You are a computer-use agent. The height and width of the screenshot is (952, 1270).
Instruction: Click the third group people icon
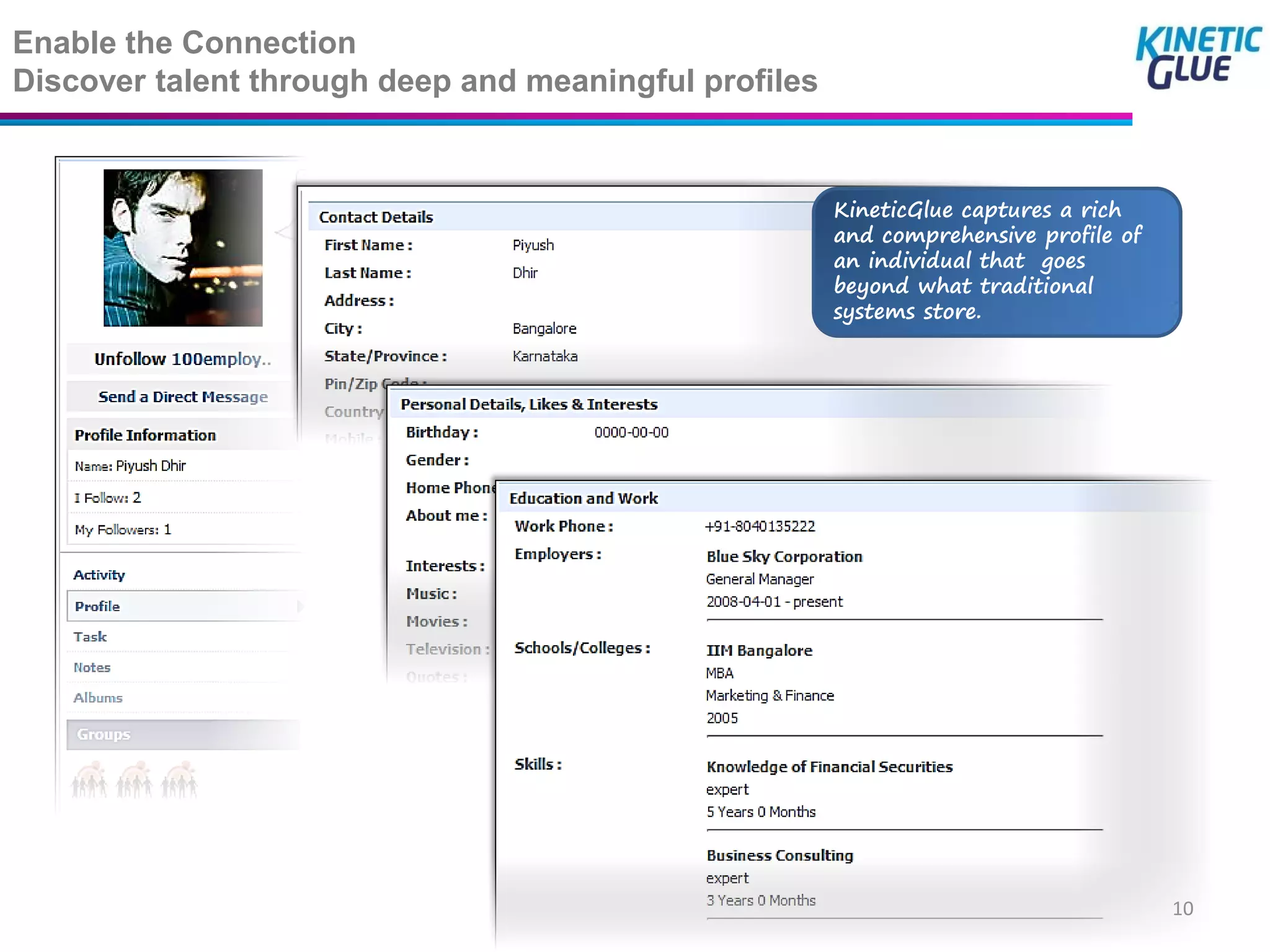[x=179, y=780]
